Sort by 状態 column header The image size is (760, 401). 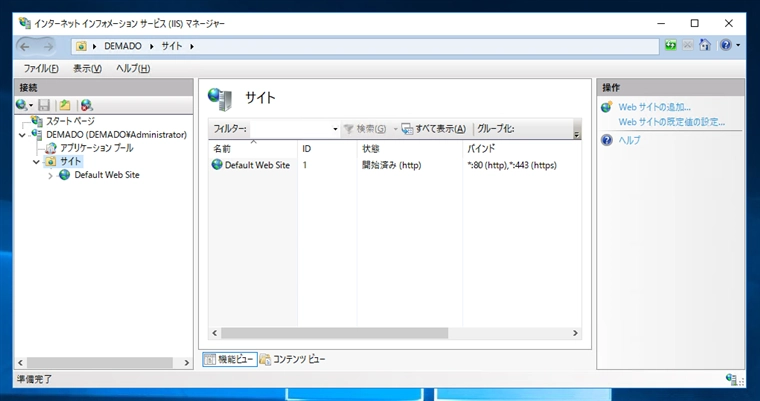coord(410,148)
